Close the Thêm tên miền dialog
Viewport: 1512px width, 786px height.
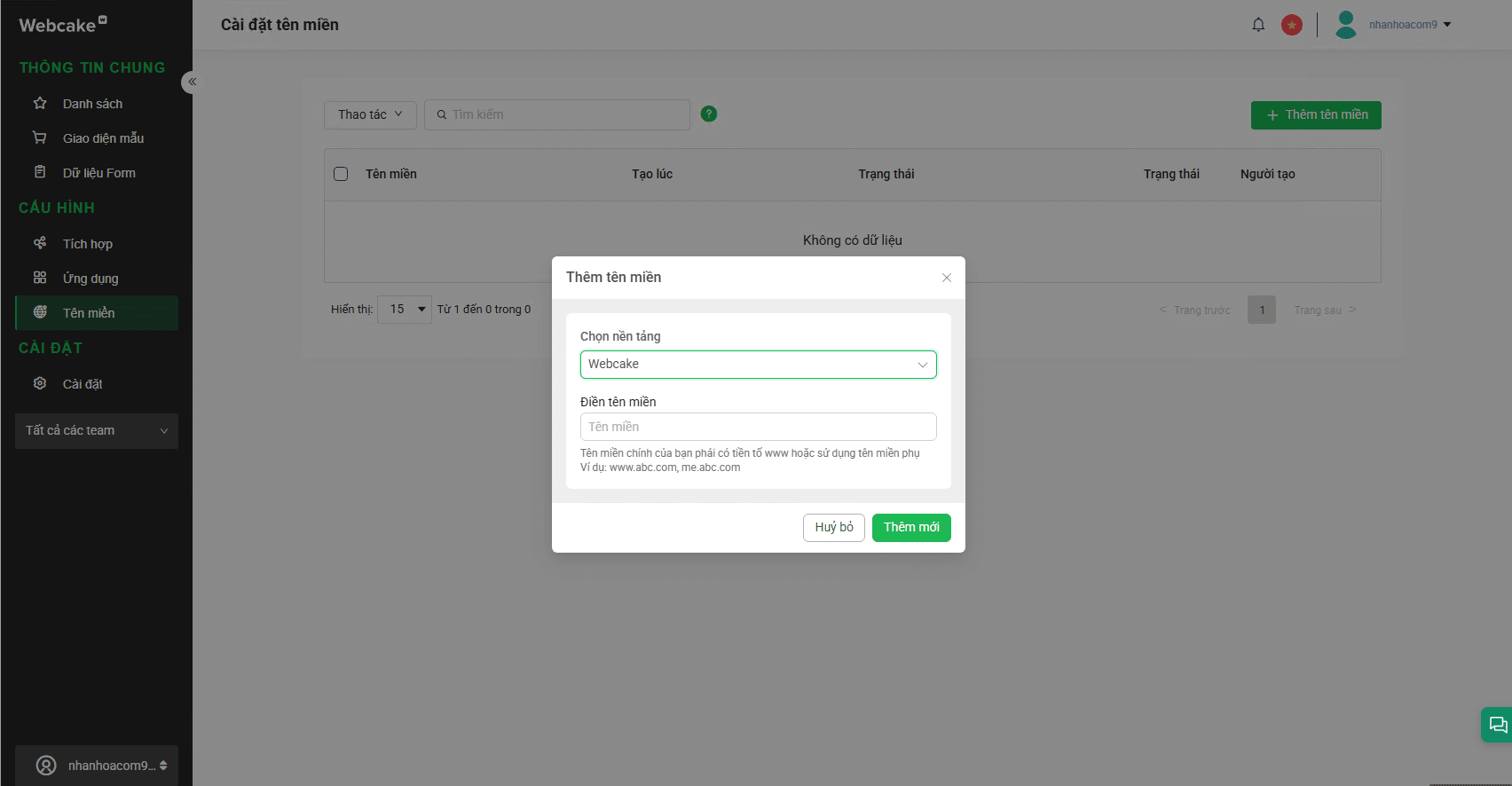point(947,278)
